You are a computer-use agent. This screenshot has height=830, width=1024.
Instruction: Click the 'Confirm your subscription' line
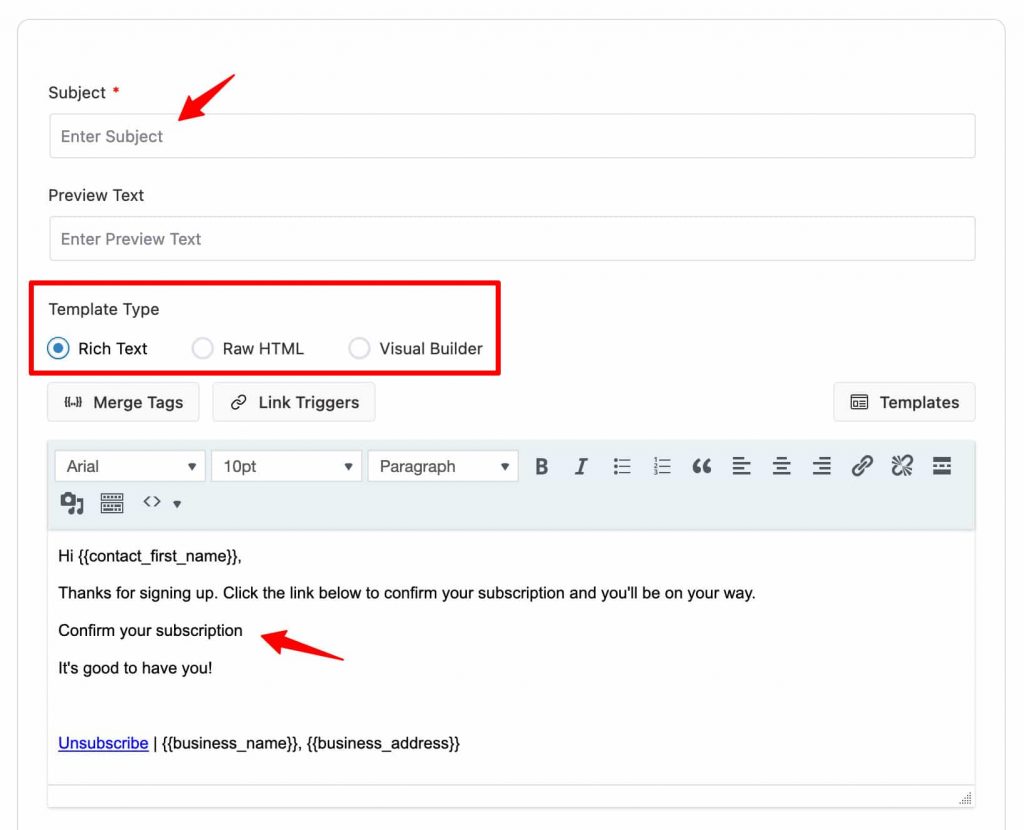point(150,630)
